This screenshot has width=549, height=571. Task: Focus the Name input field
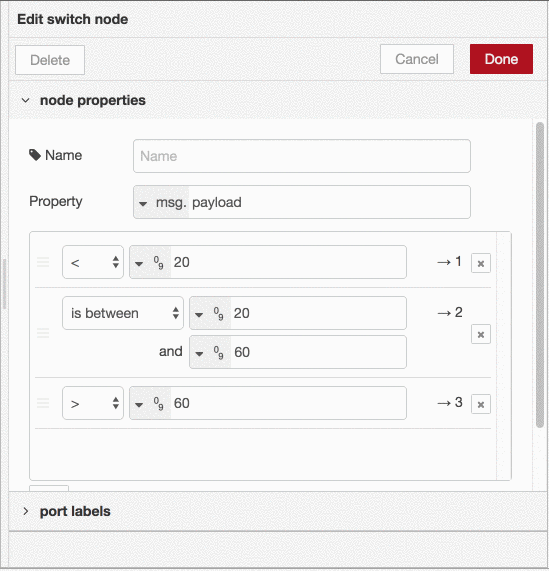[x=302, y=156]
